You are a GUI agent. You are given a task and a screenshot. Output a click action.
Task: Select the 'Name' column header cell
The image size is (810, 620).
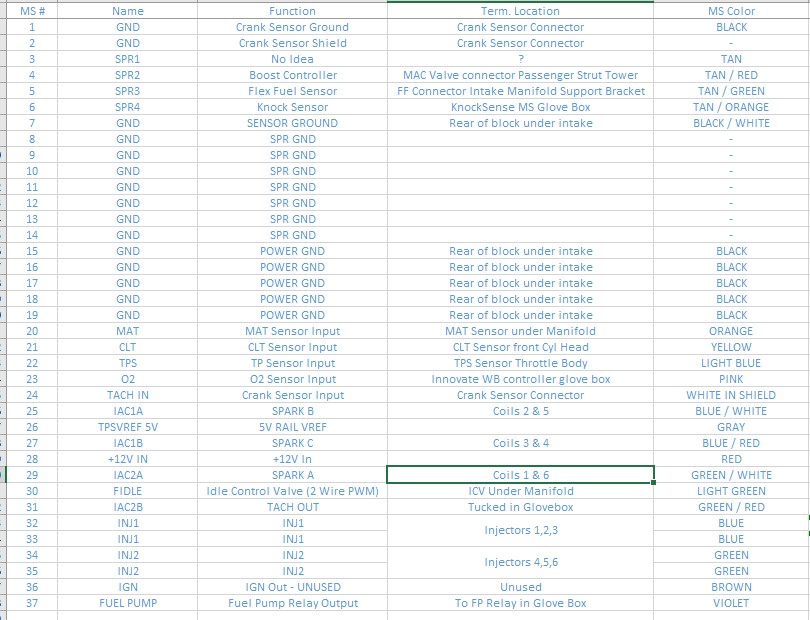128,11
